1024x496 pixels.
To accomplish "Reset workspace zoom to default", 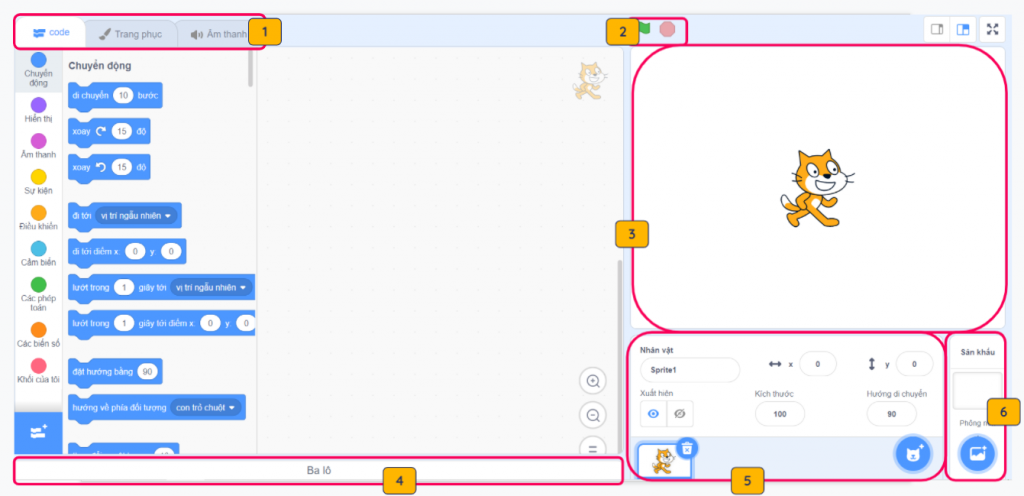I will (593, 448).
